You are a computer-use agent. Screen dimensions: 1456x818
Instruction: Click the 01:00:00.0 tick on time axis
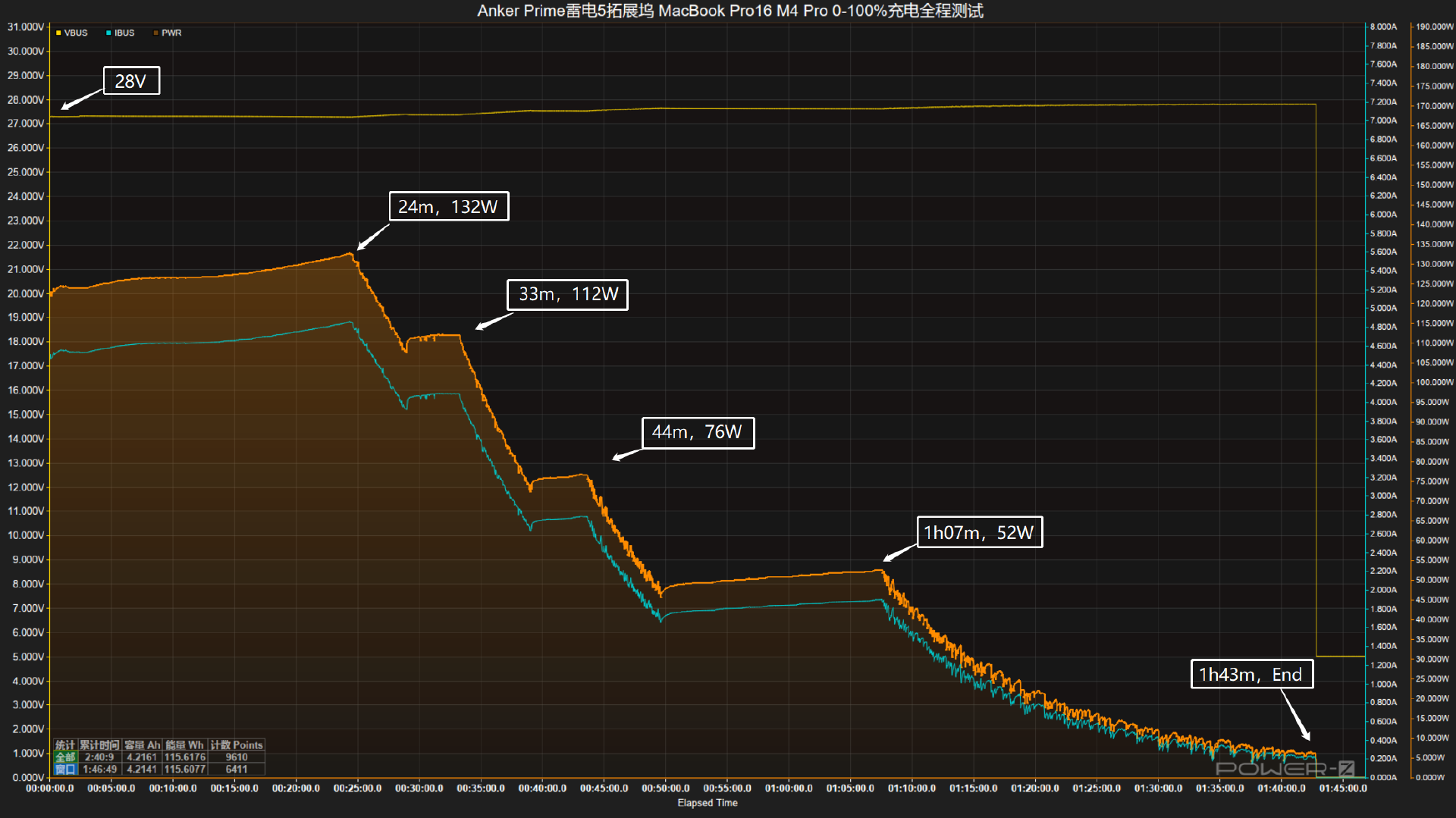[x=789, y=788]
